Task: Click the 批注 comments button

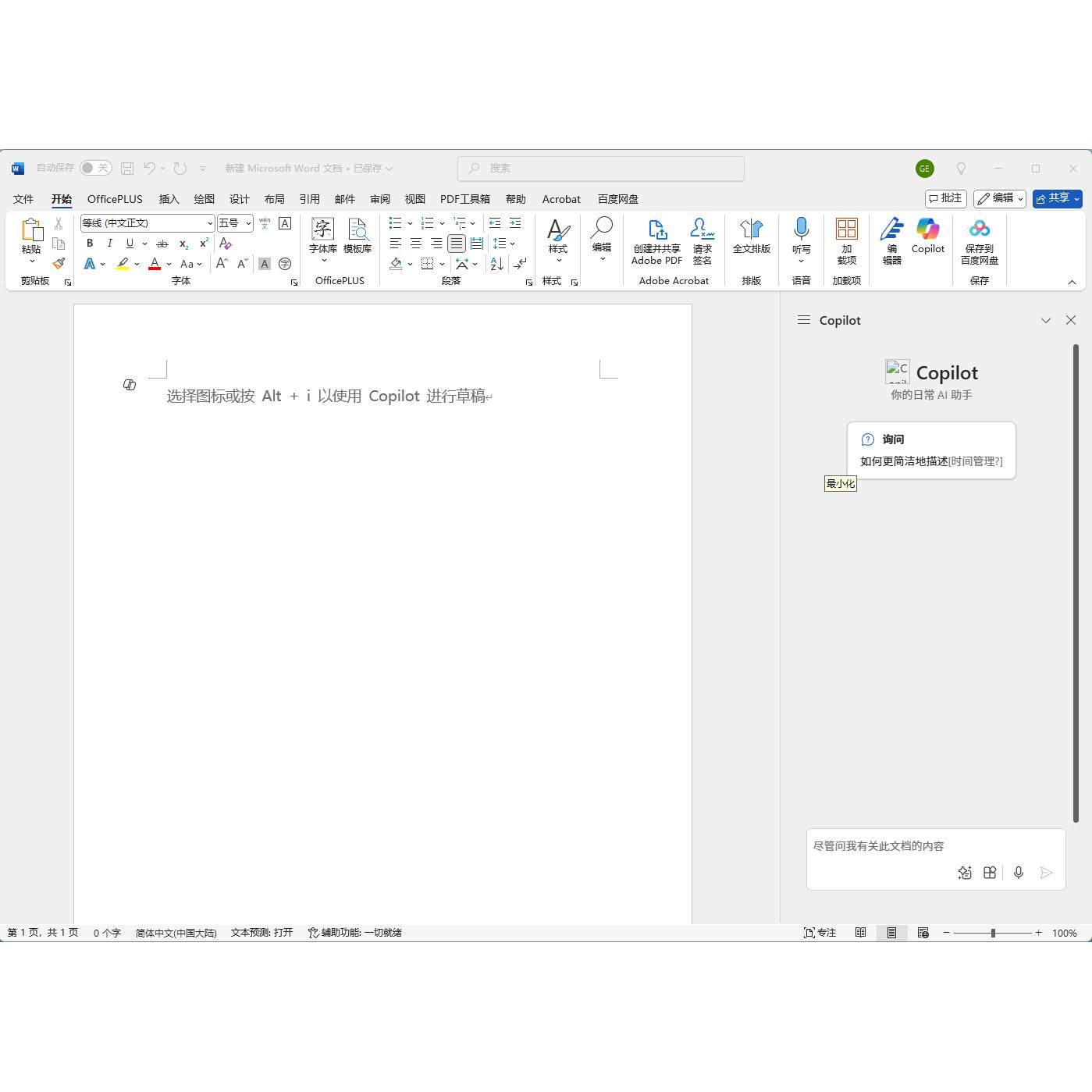Action: click(x=946, y=198)
